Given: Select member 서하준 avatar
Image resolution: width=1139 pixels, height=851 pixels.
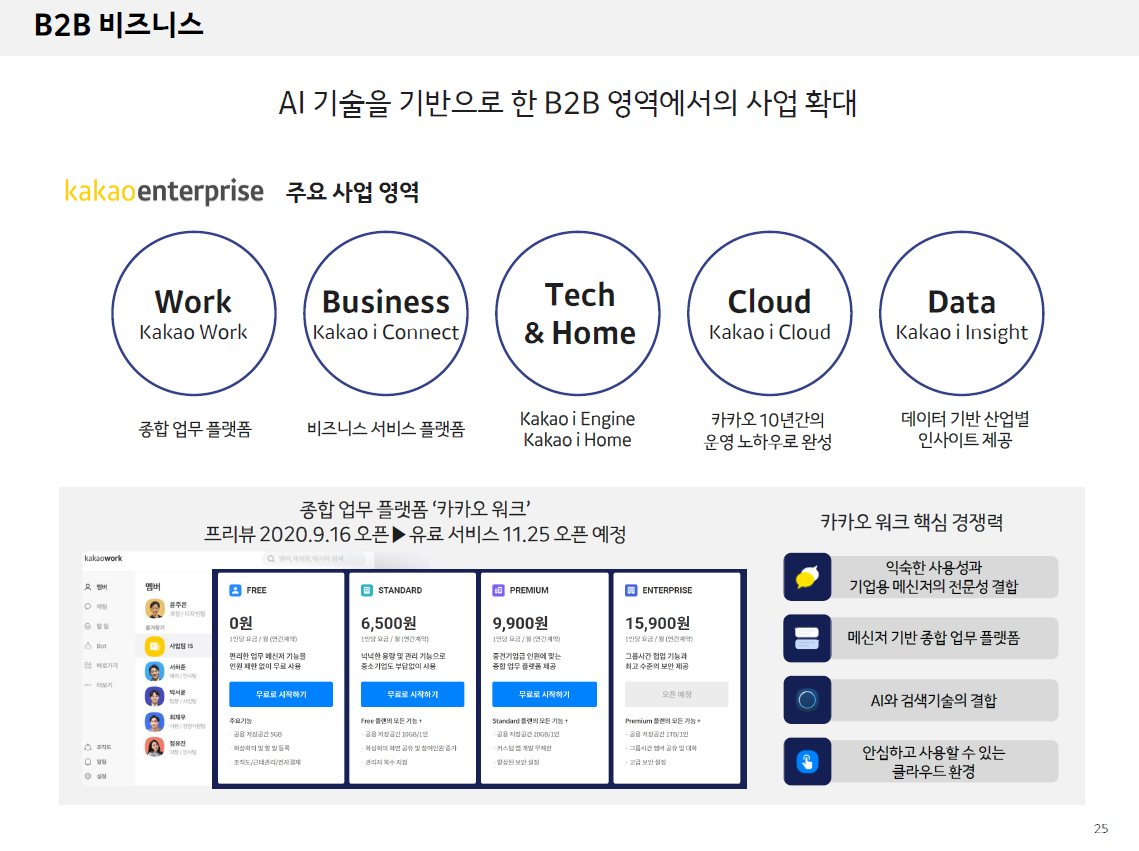Looking at the screenshot, I should pyautogui.click(x=155, y=671).
